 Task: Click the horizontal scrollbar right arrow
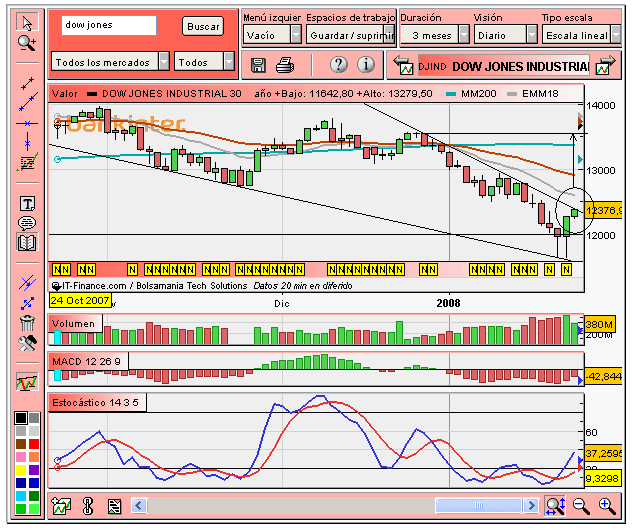tap(531, 505)
